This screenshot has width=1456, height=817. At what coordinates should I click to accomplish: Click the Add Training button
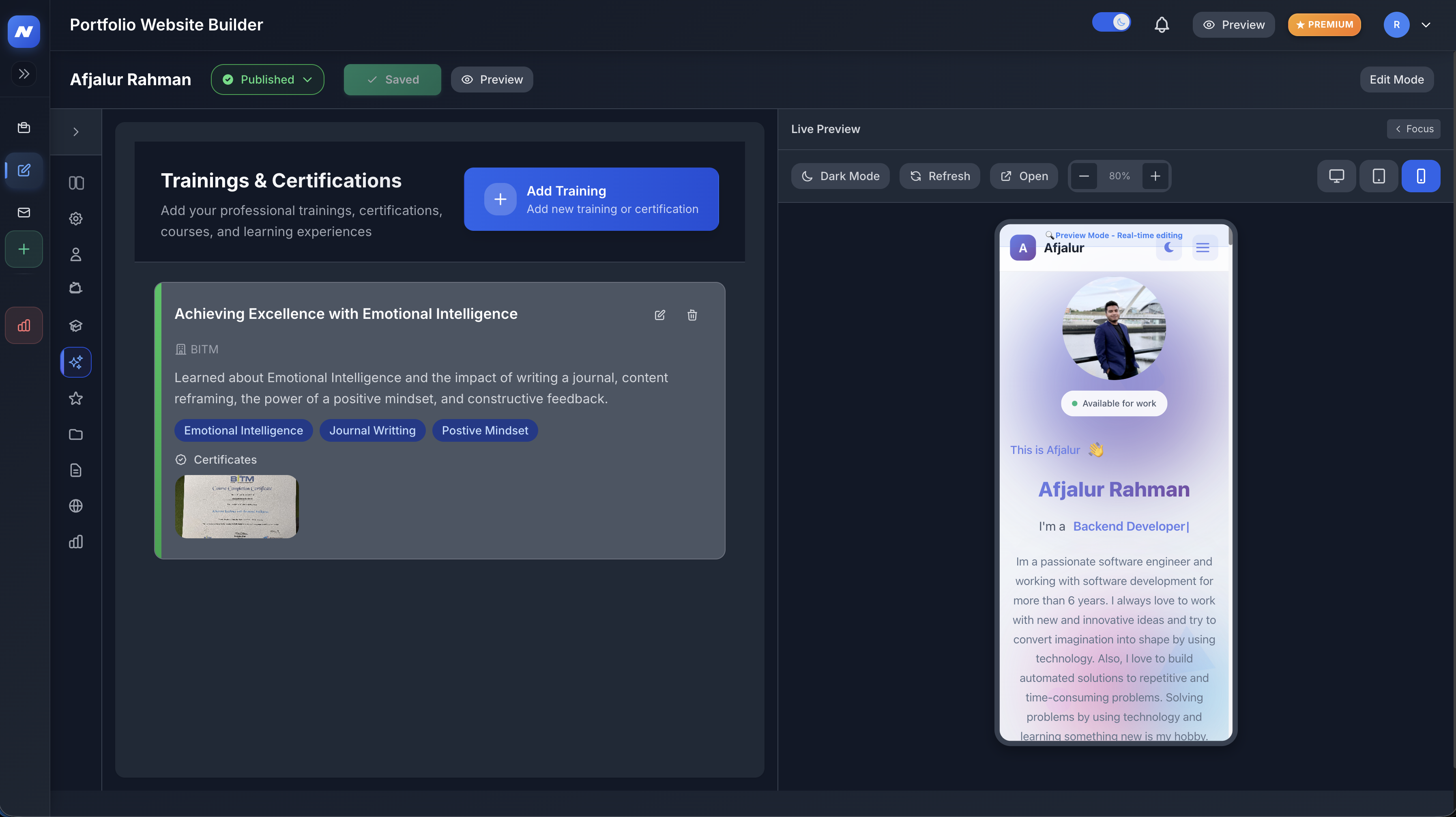pyautogui.click(x=591, y=199)
